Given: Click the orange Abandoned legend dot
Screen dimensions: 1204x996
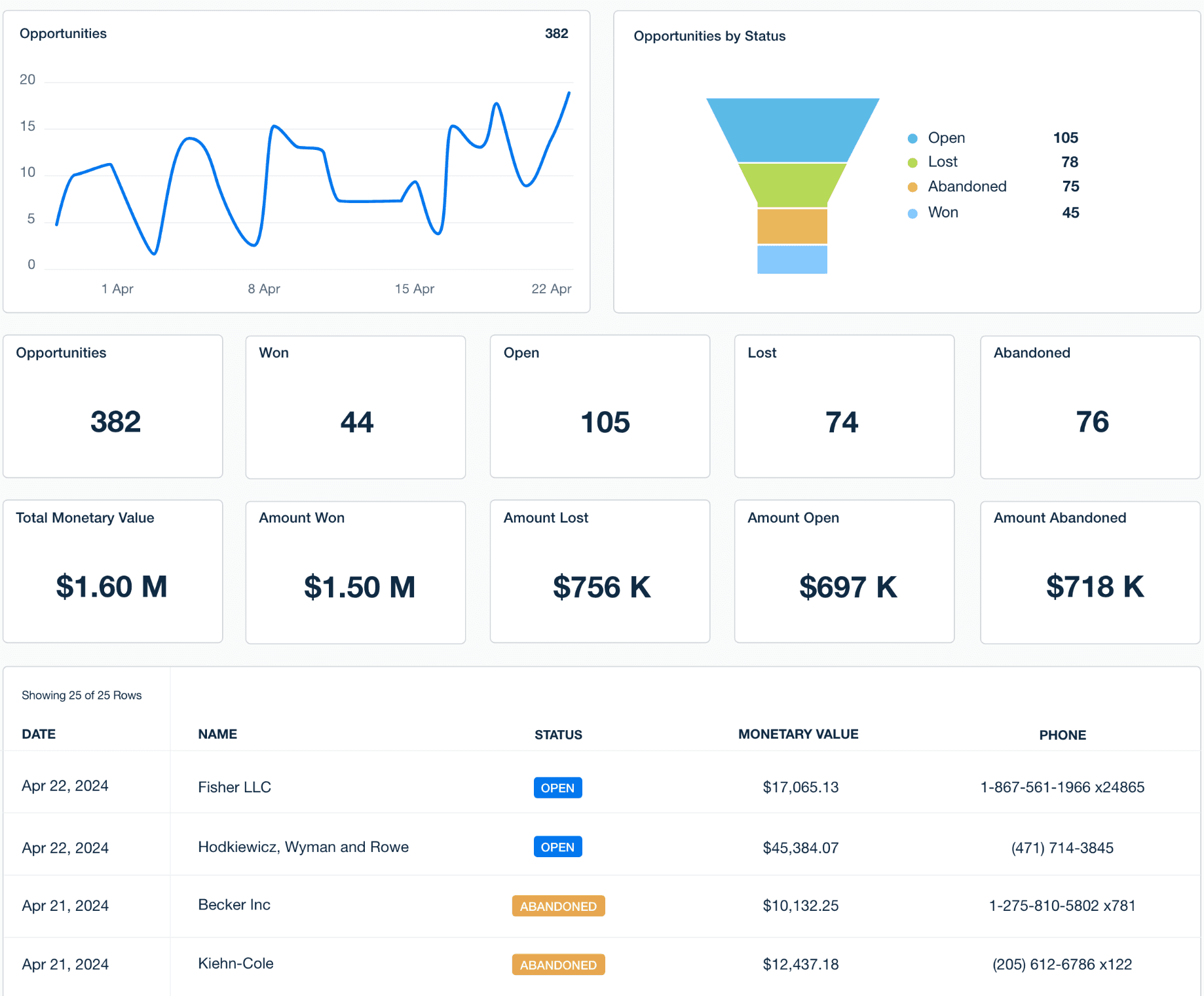Looking at the screenshot, I should [912, 187].
